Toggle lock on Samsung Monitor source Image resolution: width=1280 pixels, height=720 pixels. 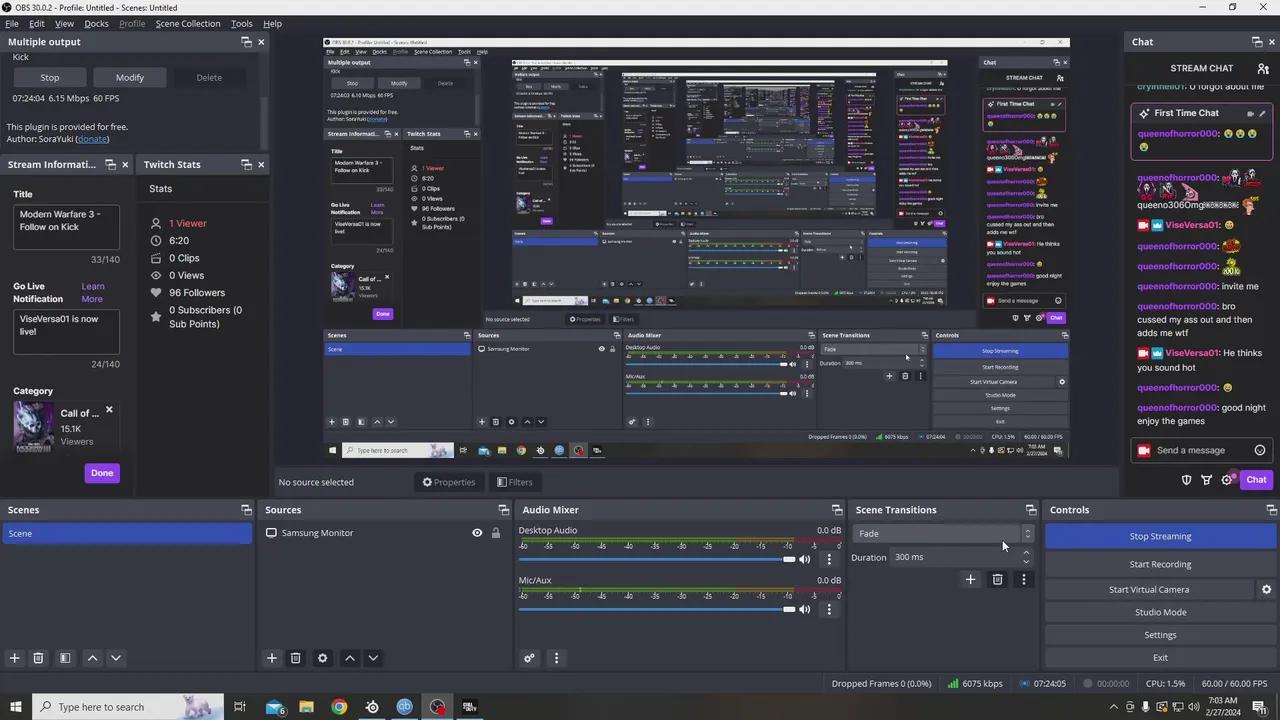pyautogui.click(x=495, y=533)
